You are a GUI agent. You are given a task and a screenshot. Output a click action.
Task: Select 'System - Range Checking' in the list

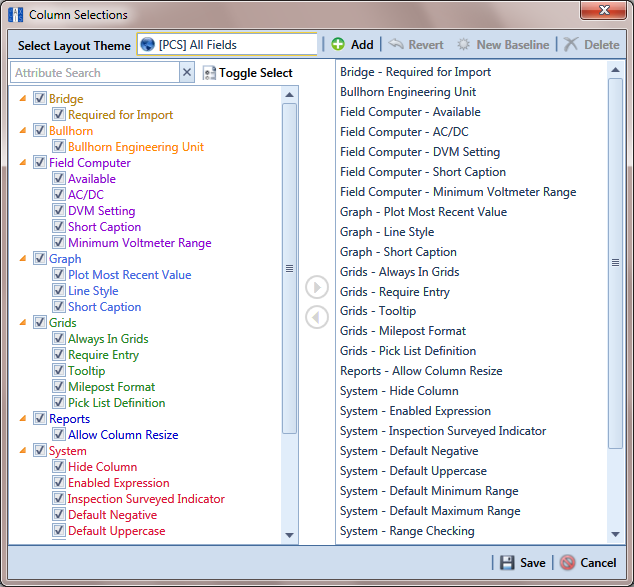407,531
